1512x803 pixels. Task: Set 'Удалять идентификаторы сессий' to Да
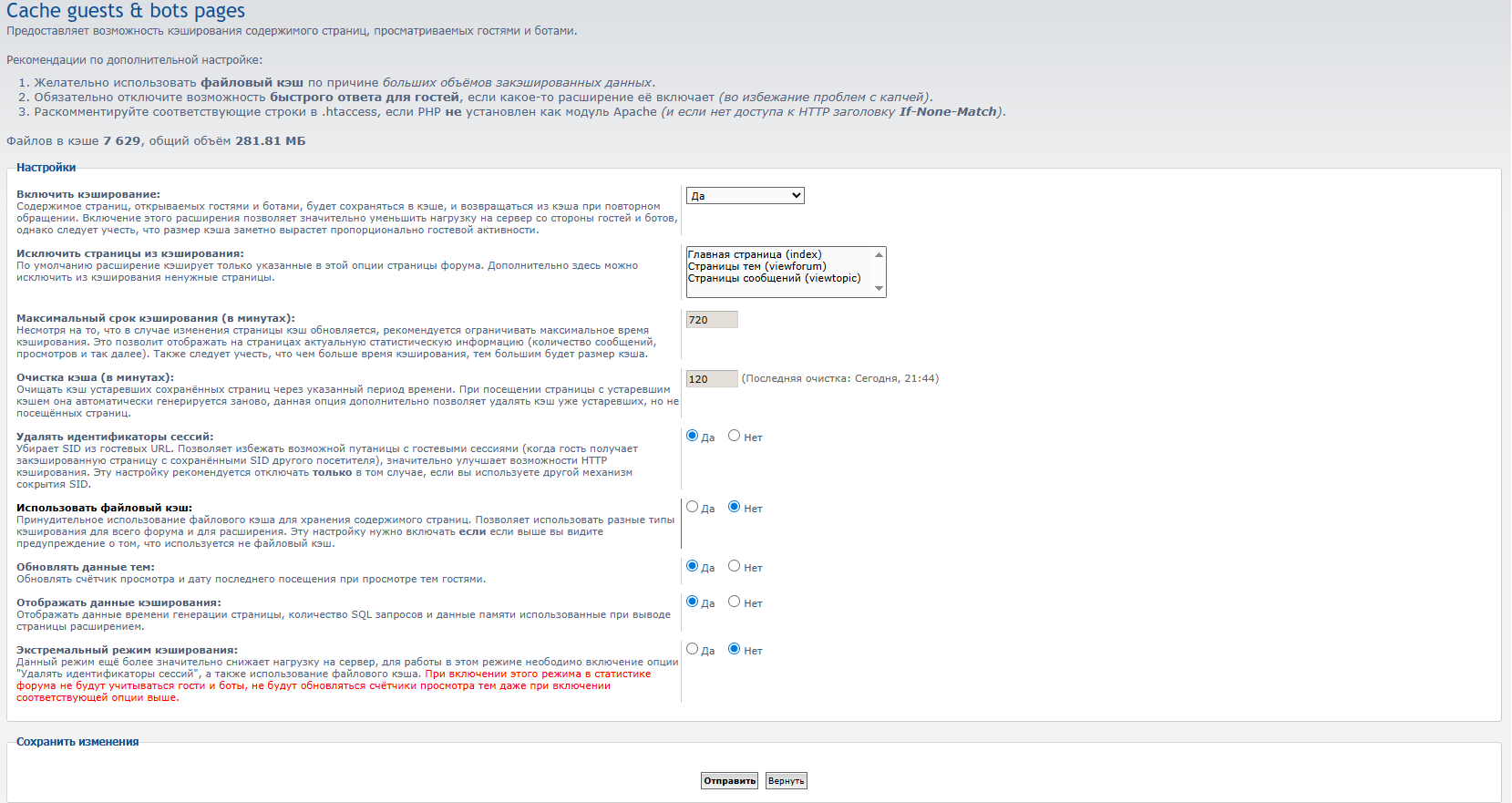coord(693,437)
